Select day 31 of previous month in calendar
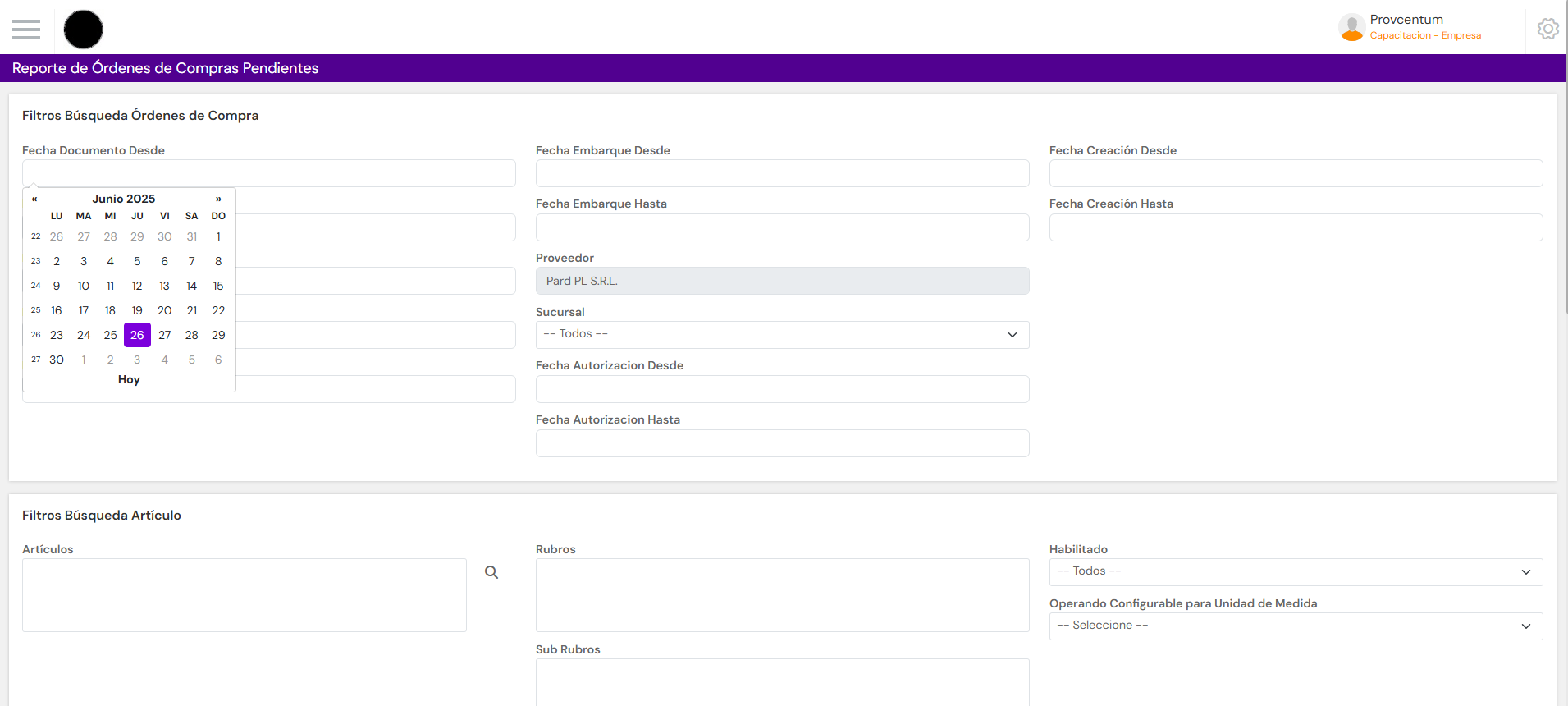 [191, 236]
